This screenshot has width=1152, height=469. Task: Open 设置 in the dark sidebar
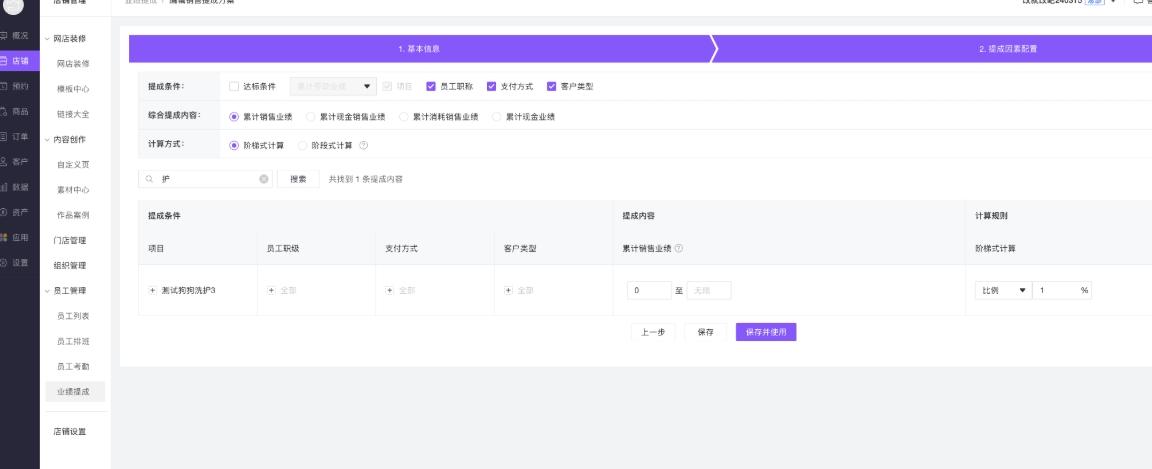click(x=15, y=262)
